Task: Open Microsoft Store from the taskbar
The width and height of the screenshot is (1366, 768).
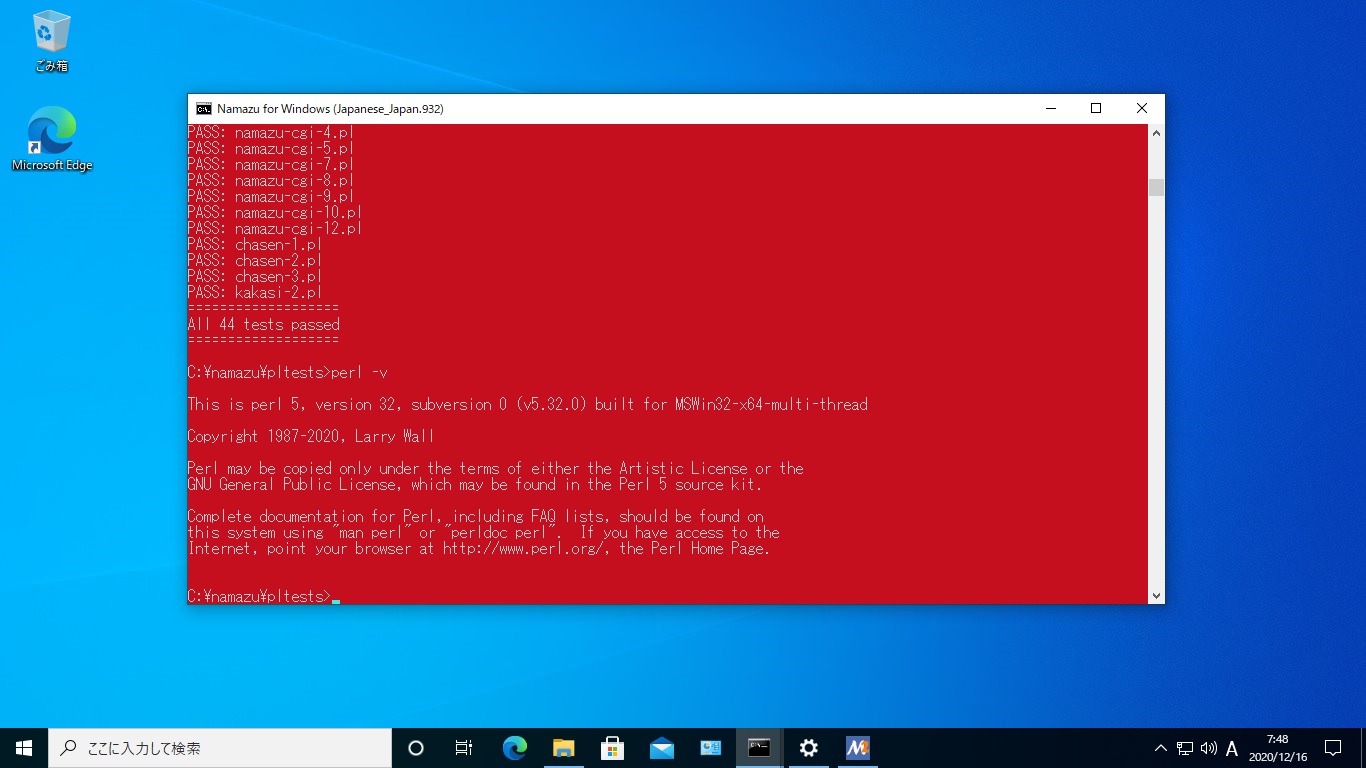Action: pyautogui.click(x=612, y=748)
